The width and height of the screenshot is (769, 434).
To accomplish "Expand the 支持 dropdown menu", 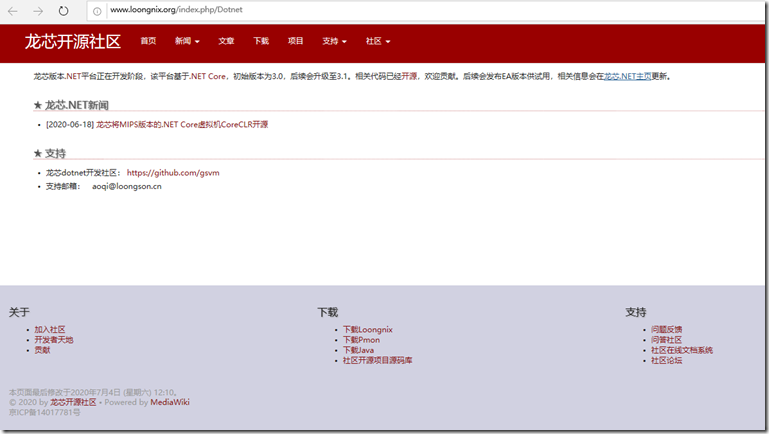I will tap(334, 41).
